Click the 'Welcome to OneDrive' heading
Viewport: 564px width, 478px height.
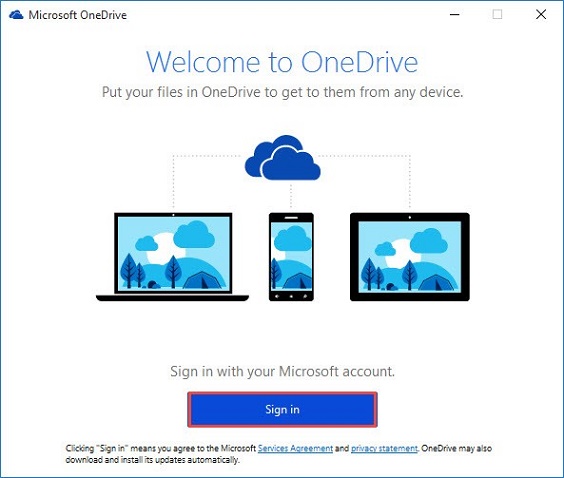[282, 62]
